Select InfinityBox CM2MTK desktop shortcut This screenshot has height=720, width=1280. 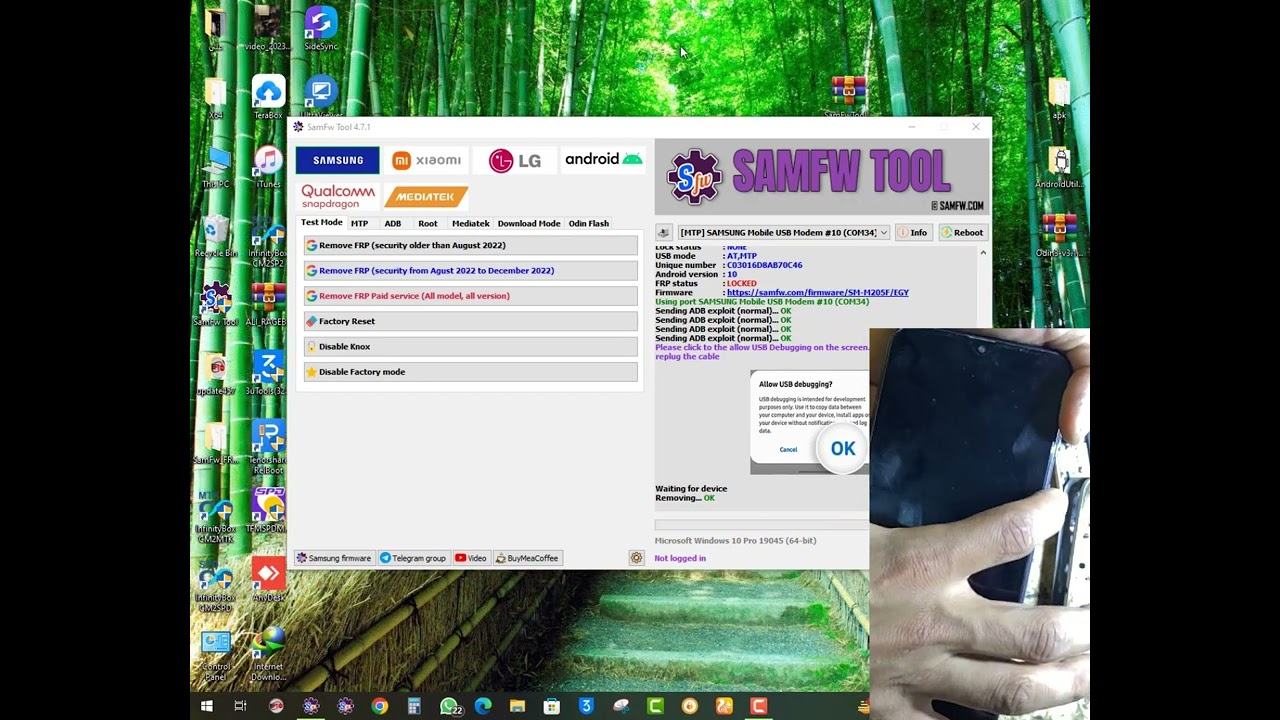point(215,516)
